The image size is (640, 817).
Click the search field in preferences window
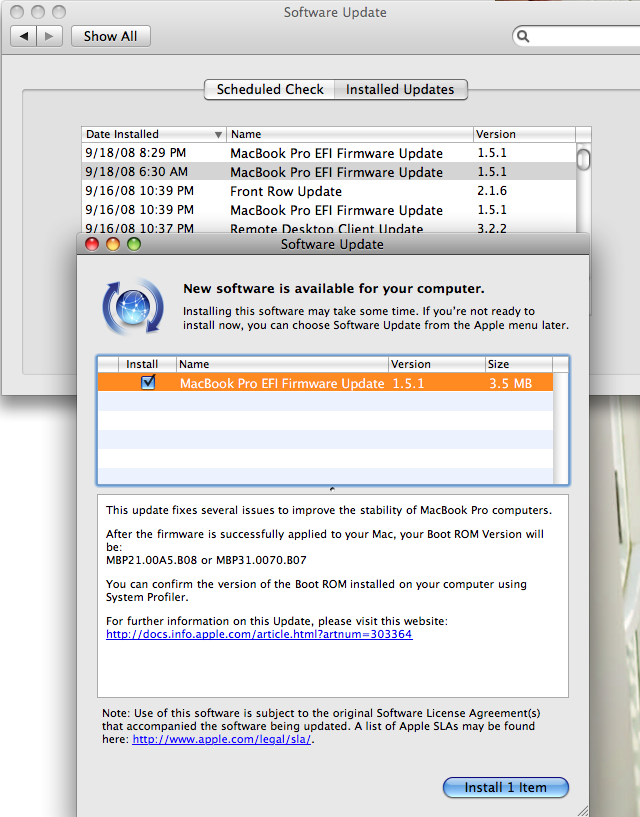pos(576,36)
